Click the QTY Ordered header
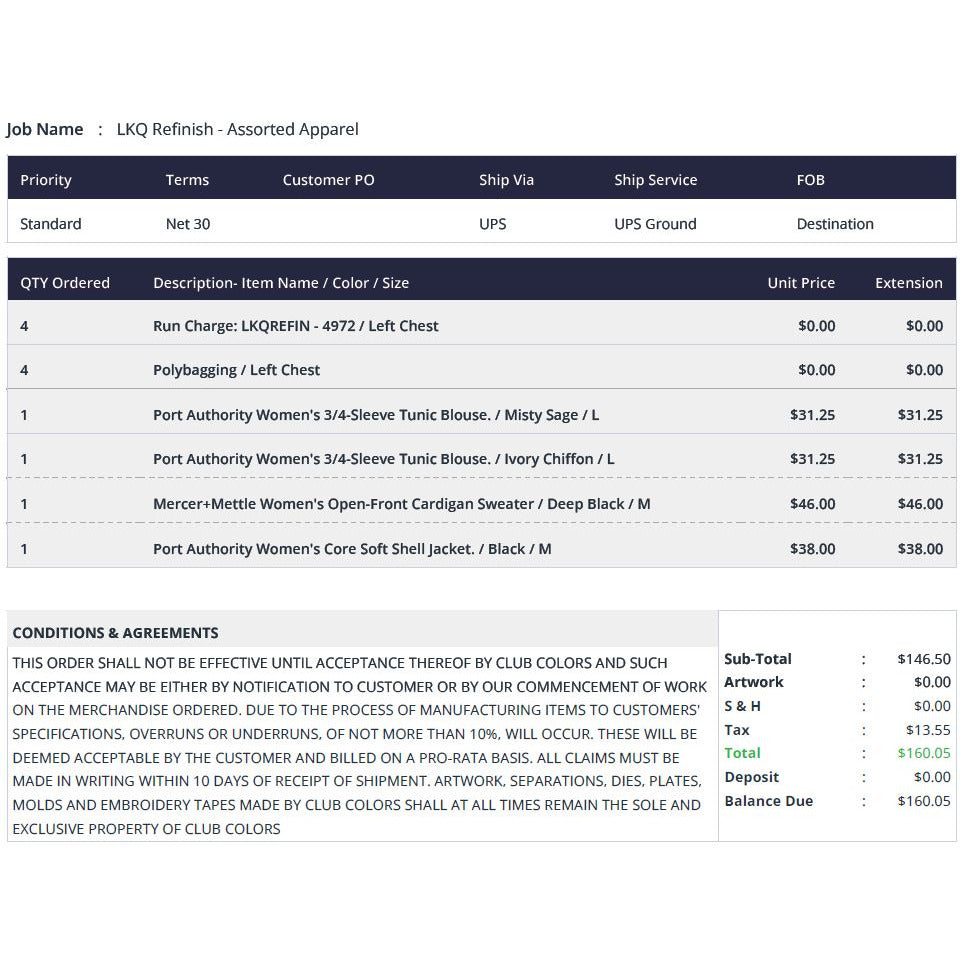The image size is (961, 961). coord(65,283)
